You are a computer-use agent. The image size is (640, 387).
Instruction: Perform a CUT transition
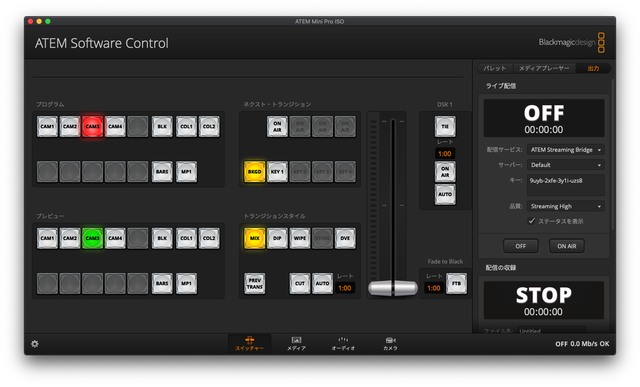coord(300,283)
